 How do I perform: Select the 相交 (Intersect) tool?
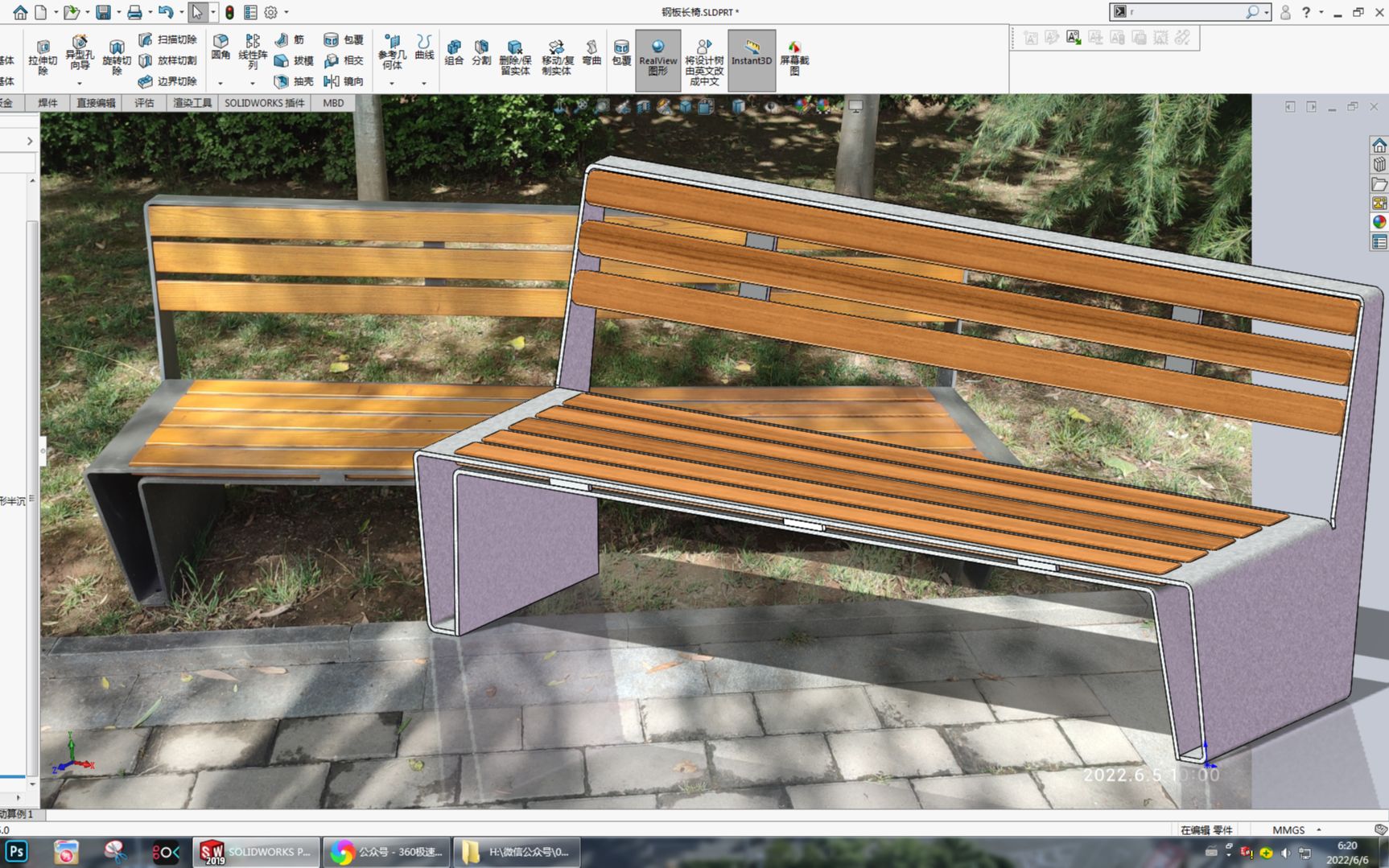point(344,60)
